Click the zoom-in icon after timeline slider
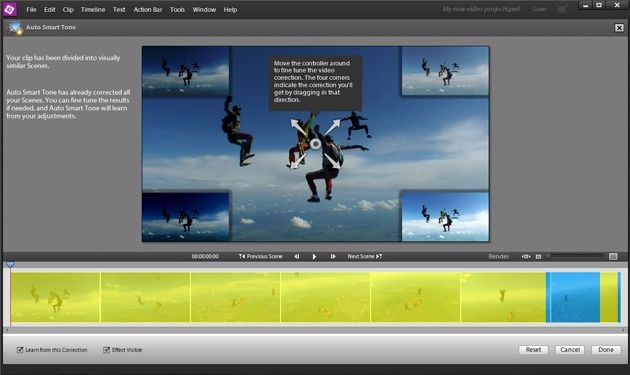 click(613, 256)
